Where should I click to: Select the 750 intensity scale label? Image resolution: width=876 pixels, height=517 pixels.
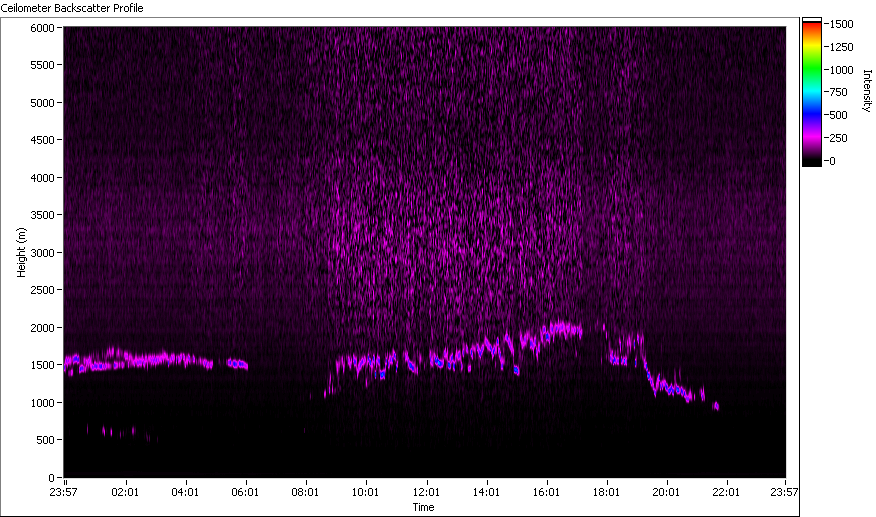(x=839, y=92)
